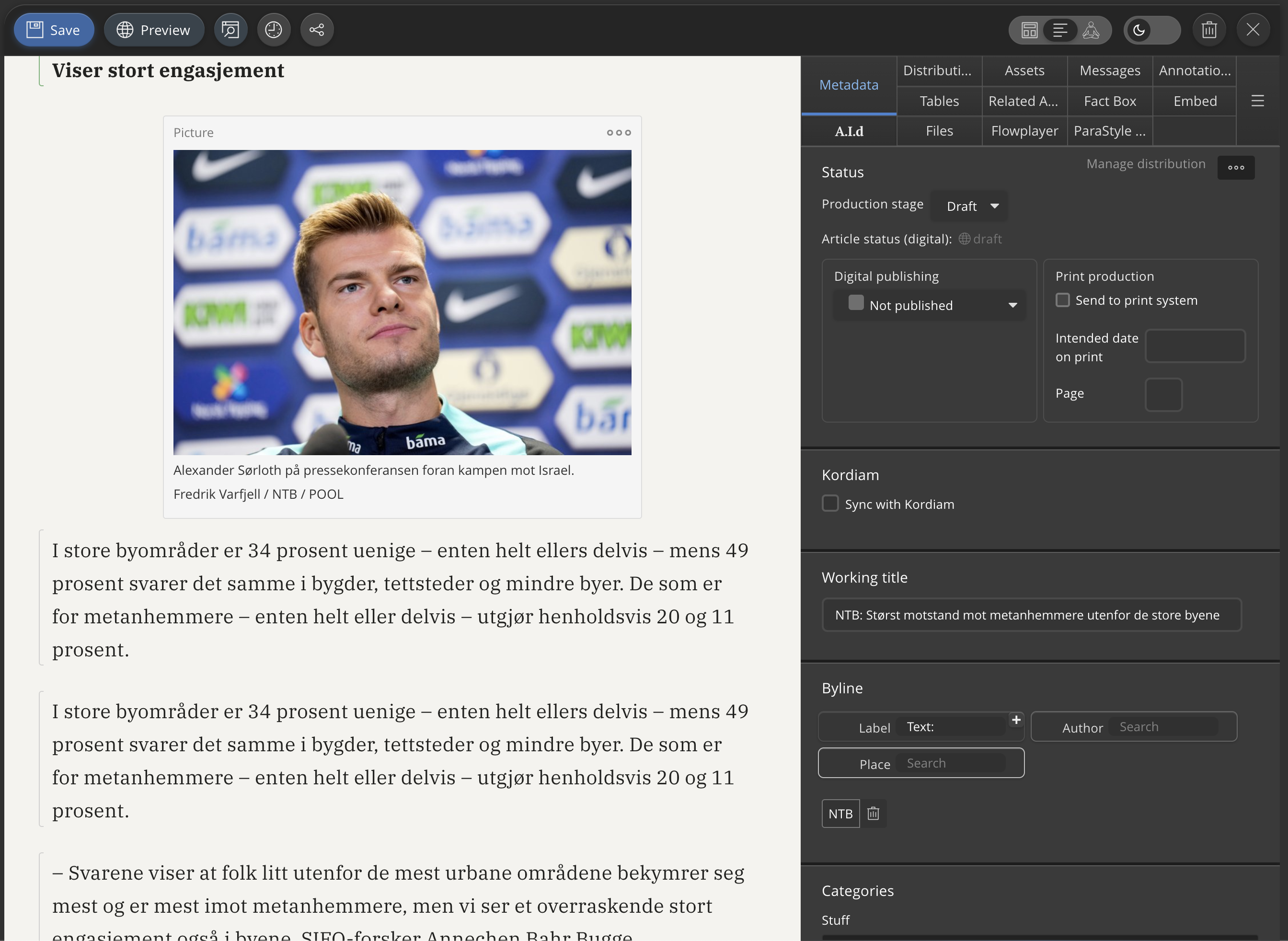Open the Assets tab

(x=1024, y=70)
